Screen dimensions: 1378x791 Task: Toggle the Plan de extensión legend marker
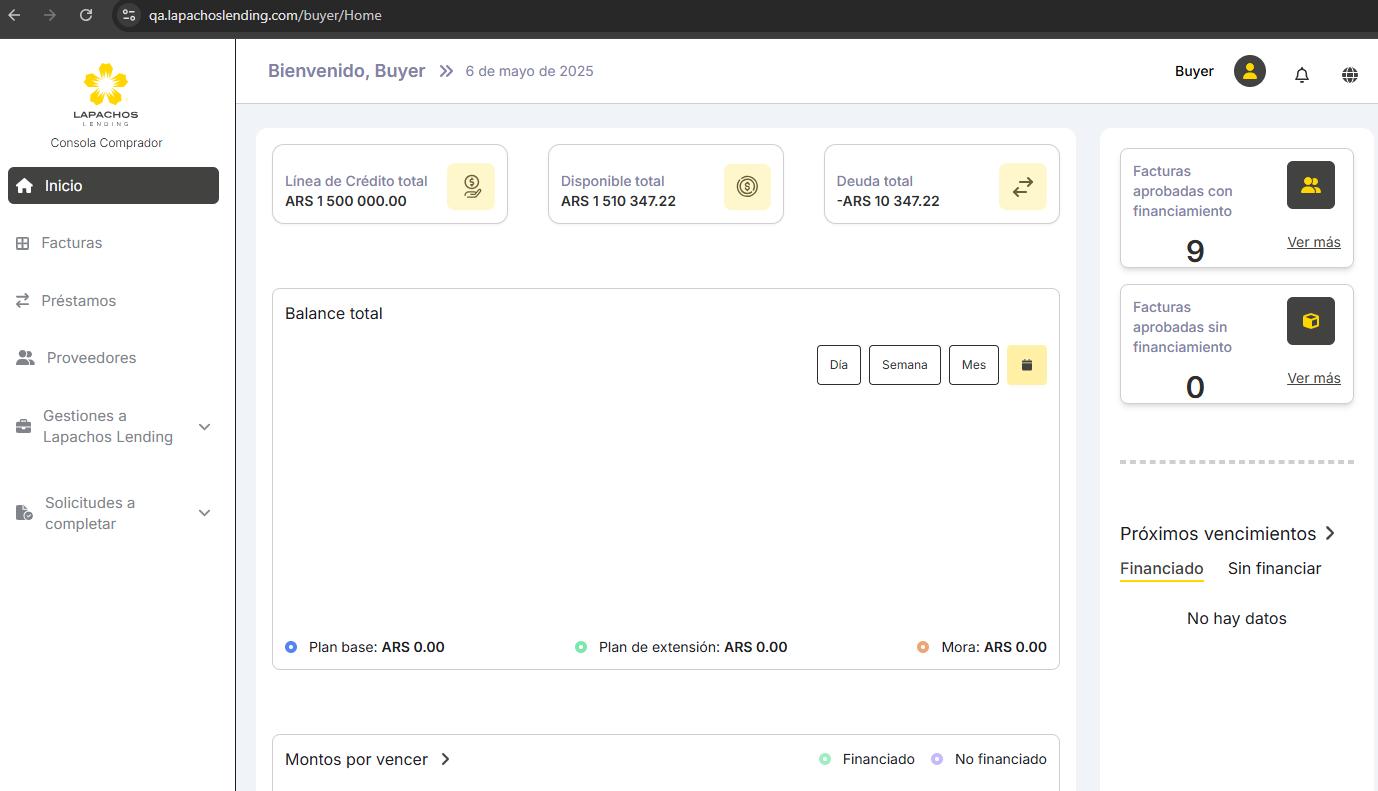581,647
